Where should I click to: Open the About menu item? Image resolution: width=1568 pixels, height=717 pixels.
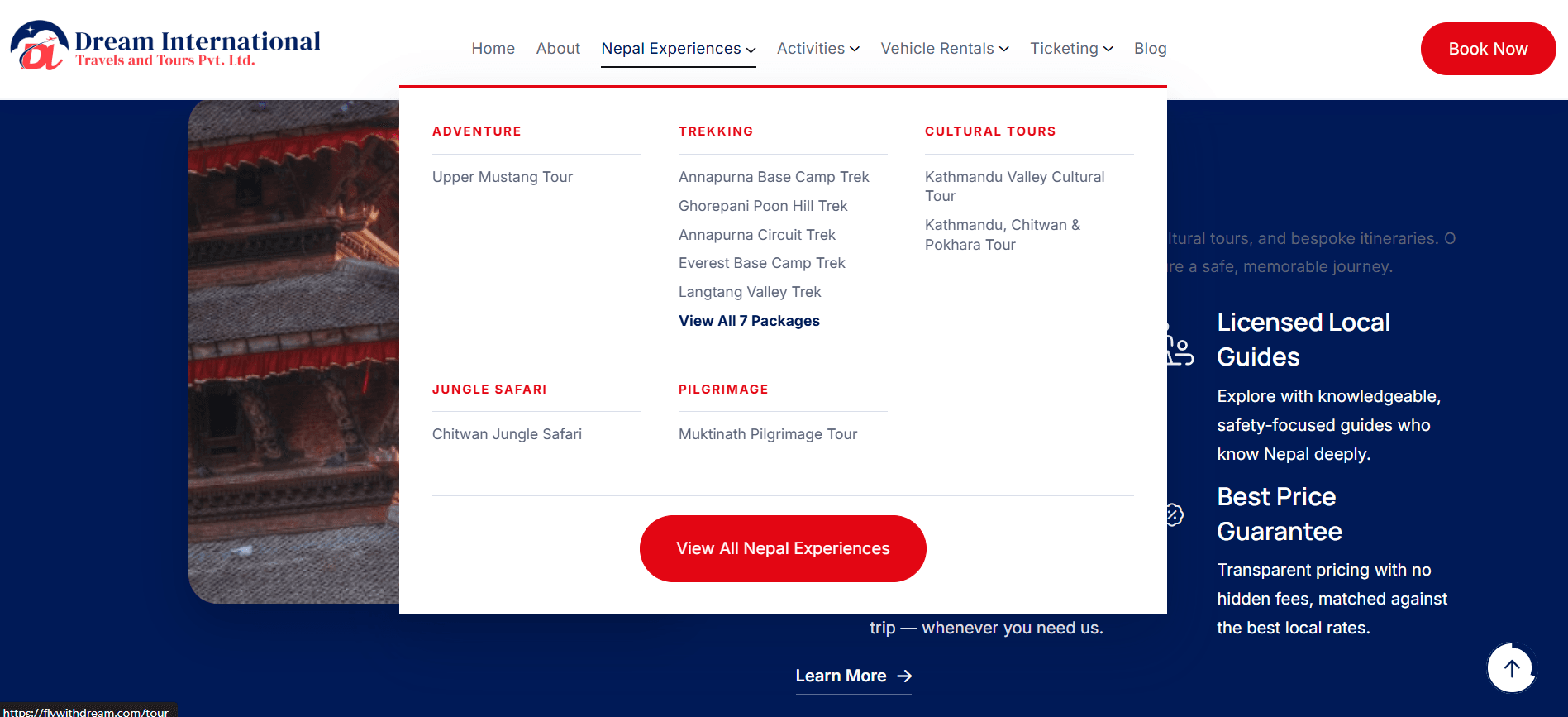point(558,49)
